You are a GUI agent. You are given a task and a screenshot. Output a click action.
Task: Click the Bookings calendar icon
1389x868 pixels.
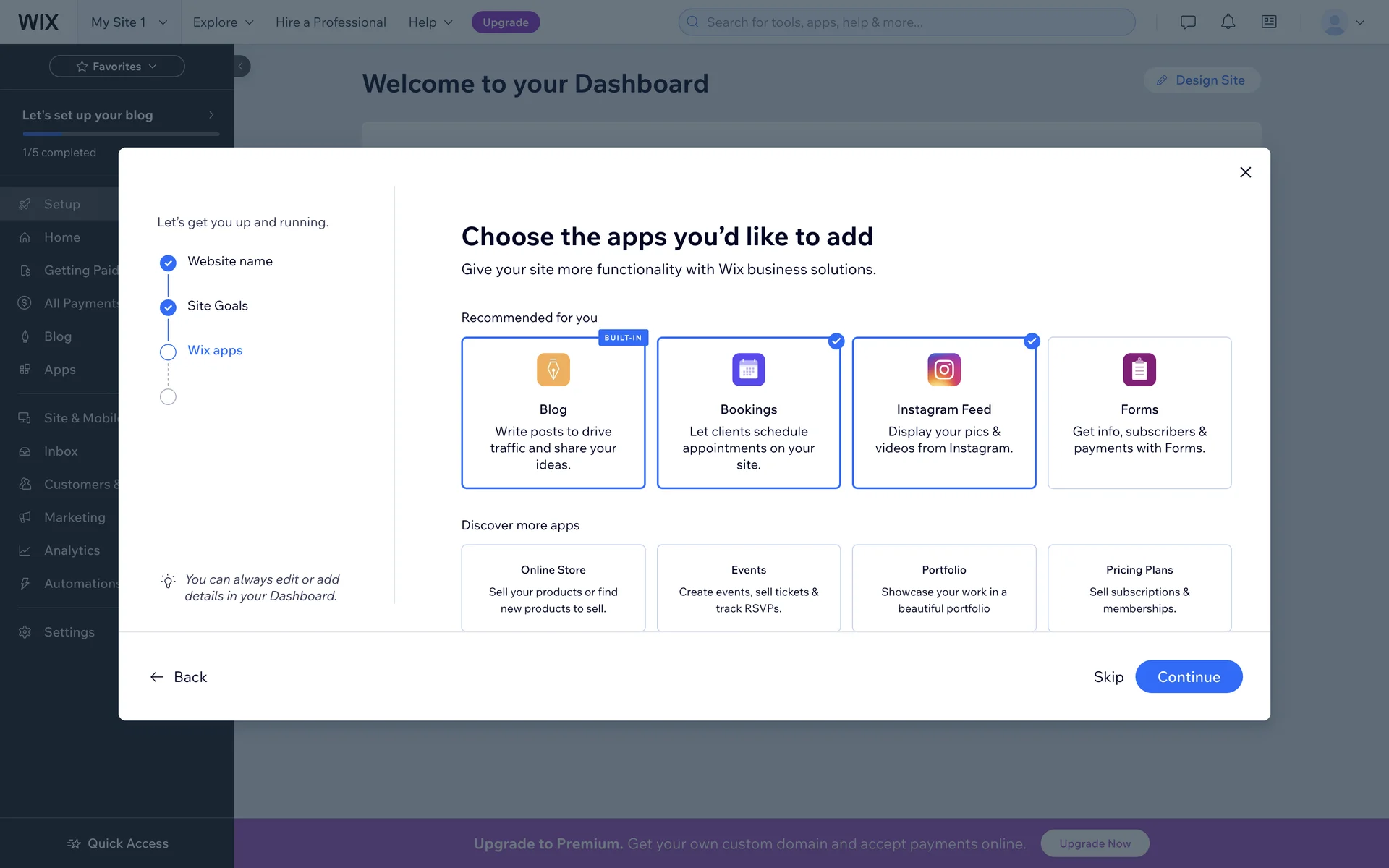tap(748, 370)
